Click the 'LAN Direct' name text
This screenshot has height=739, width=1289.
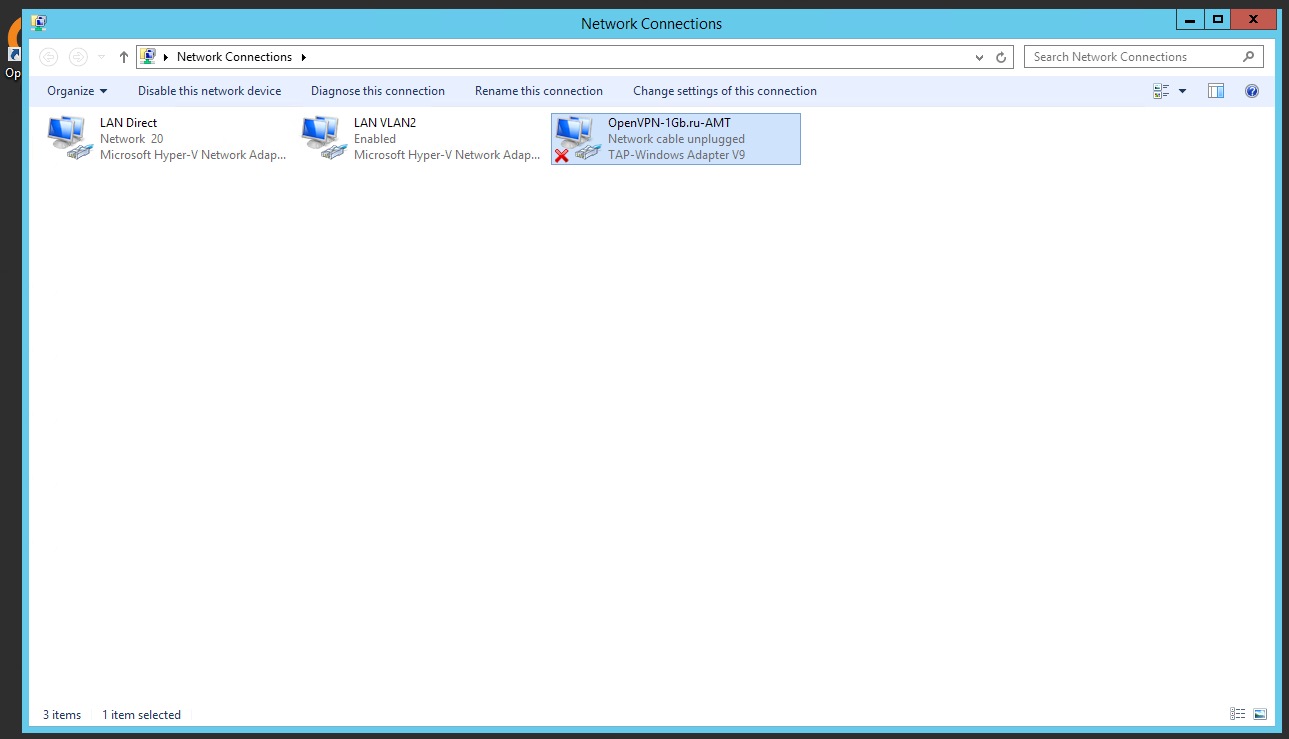click(x=128, y=123)
